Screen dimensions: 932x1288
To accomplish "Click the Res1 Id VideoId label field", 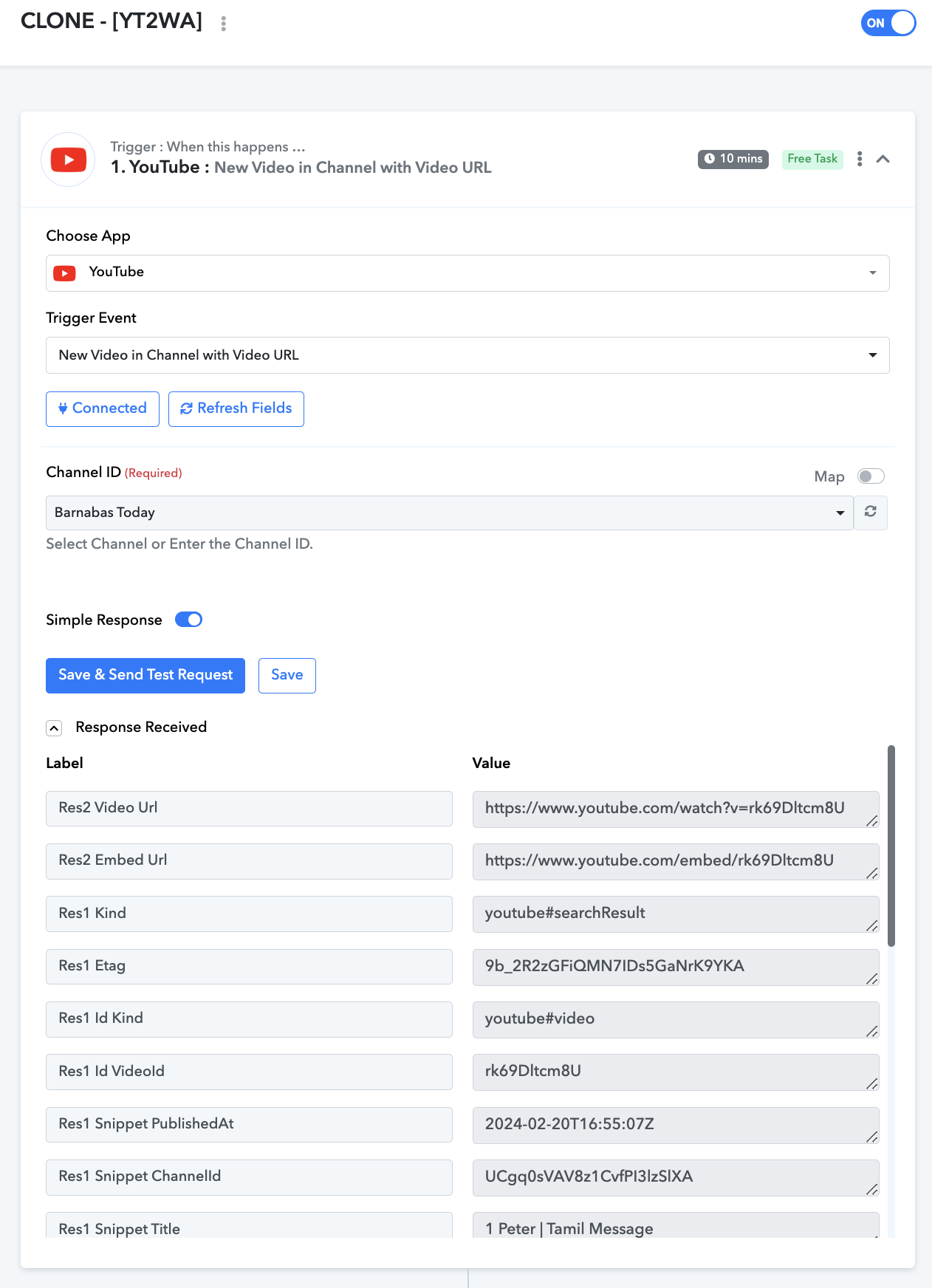I will coord(249,1072).
